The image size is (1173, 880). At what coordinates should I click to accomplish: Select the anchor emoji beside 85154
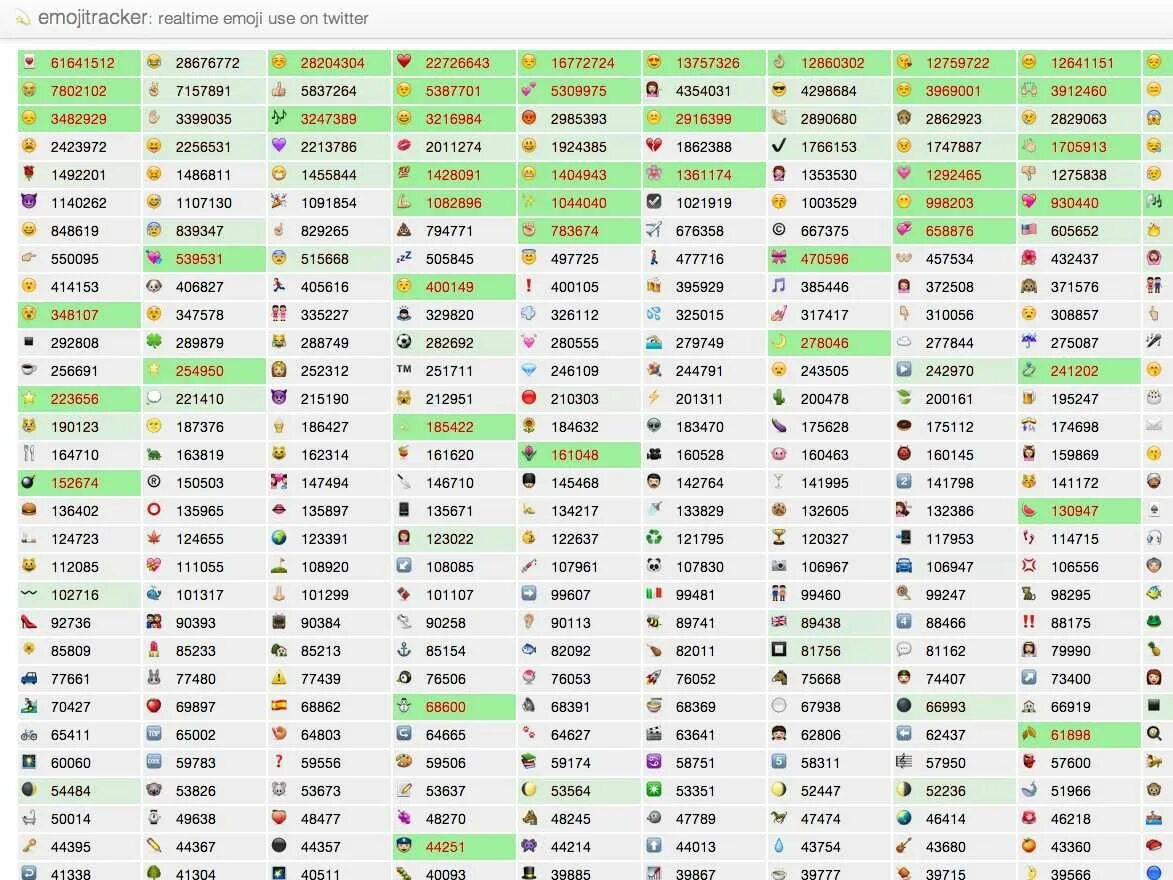point(404,650)
